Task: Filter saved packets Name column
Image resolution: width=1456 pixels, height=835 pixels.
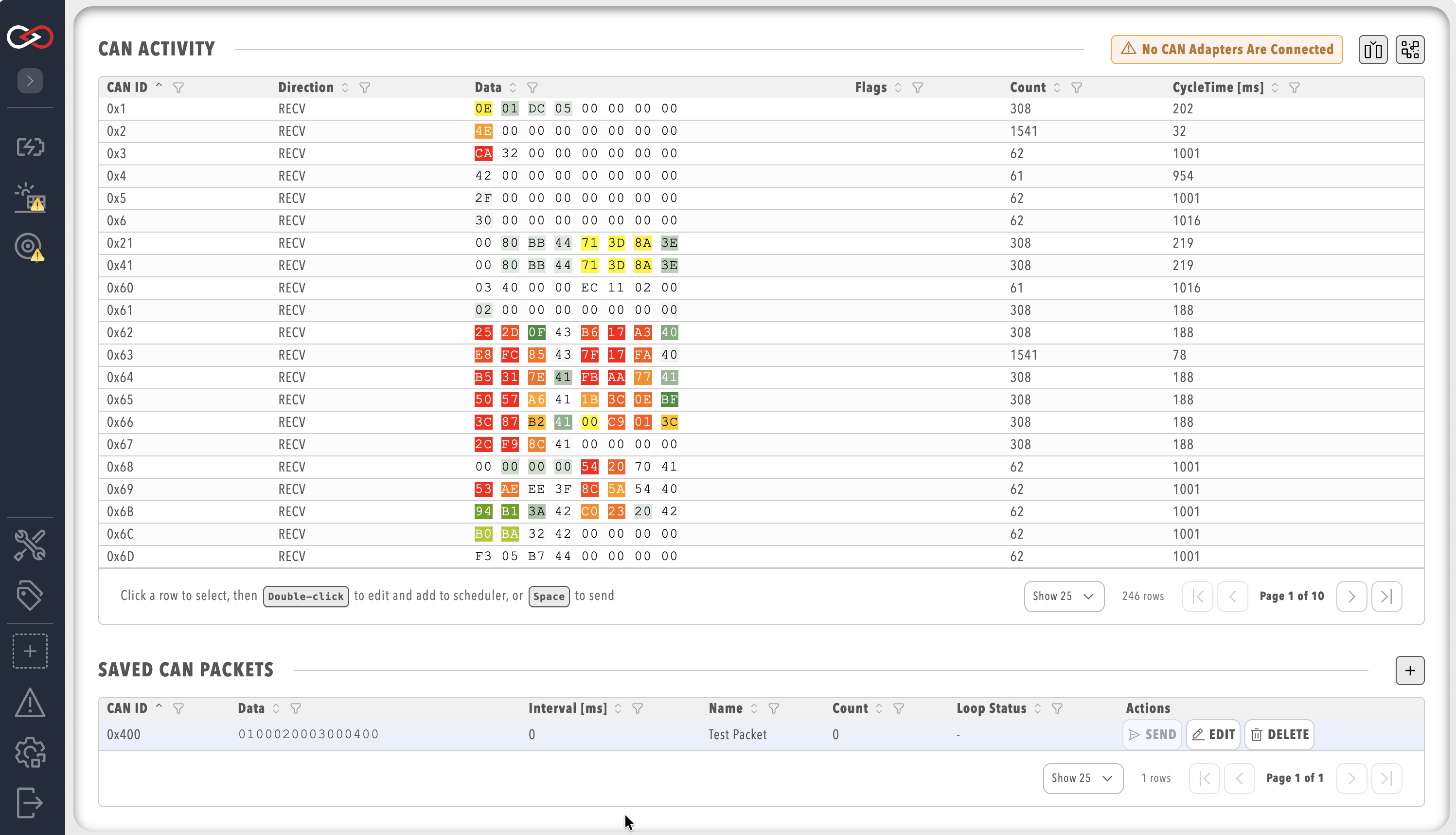Action: [774, 709]
